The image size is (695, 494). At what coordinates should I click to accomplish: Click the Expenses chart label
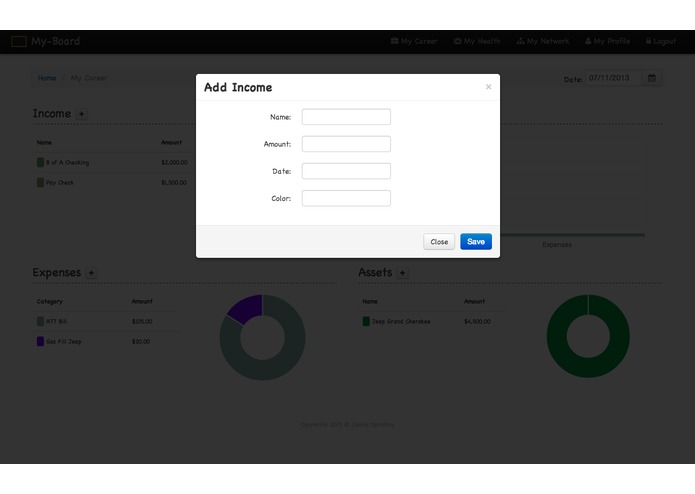coord(557,245)
